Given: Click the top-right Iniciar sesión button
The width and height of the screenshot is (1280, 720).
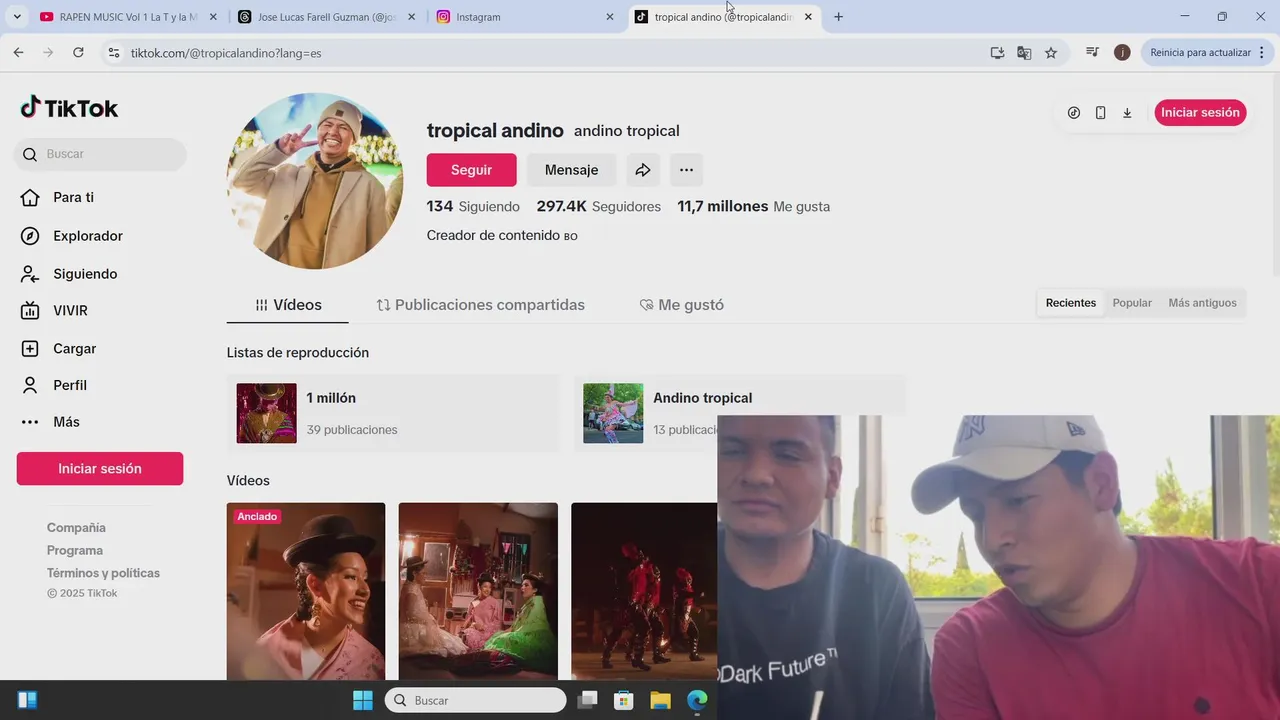Looking at the screenshot, I should pyautogui.click(x=1200, y=113).
